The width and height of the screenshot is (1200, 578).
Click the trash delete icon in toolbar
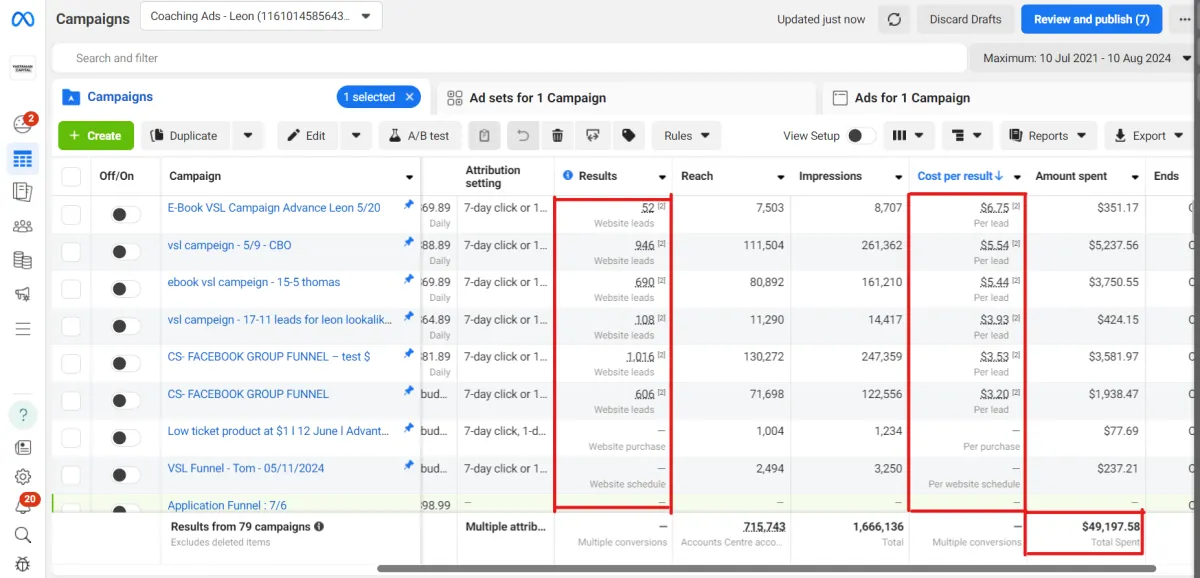pos(558,136)
